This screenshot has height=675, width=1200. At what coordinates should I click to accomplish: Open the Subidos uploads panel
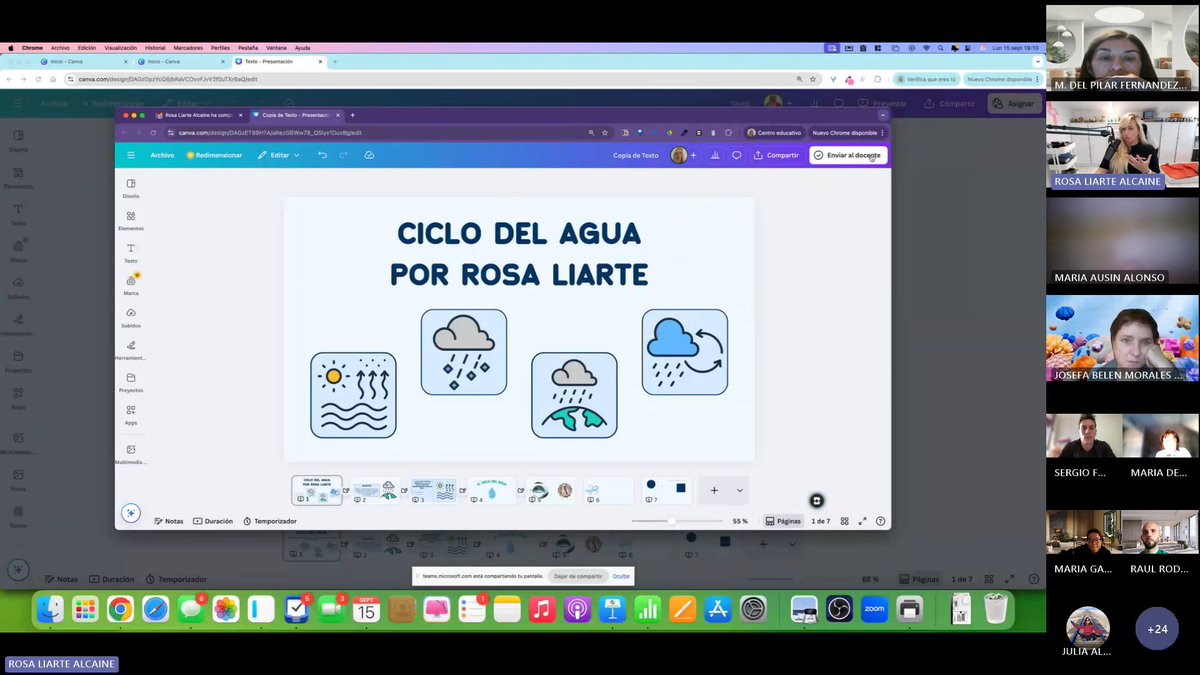pyautogui.click(x=131, y=318)
